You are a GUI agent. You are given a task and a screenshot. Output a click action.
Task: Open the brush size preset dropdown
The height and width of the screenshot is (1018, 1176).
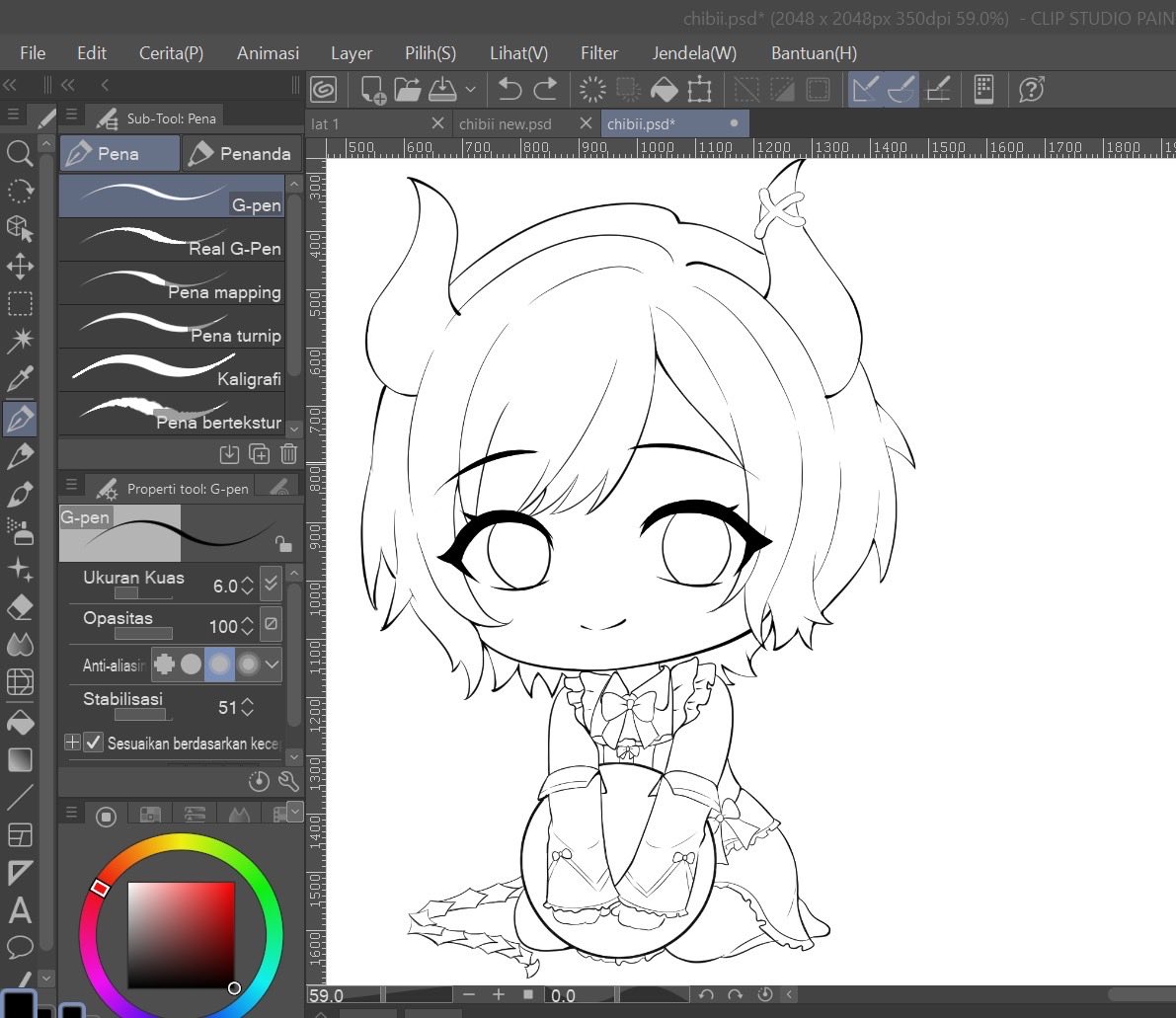[271, 584]
